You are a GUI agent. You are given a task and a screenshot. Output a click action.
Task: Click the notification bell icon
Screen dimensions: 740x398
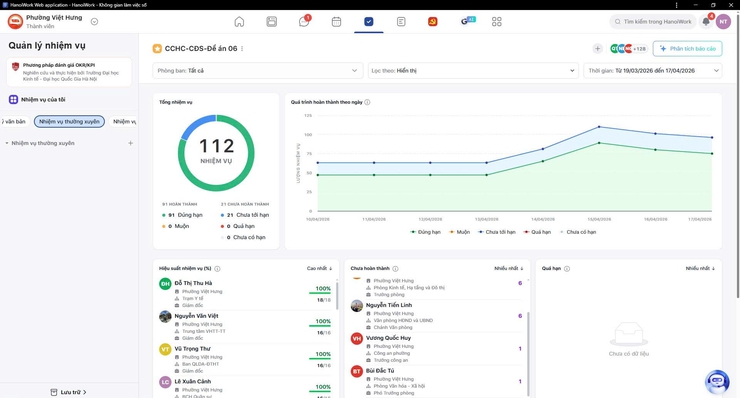coord(706,21)
